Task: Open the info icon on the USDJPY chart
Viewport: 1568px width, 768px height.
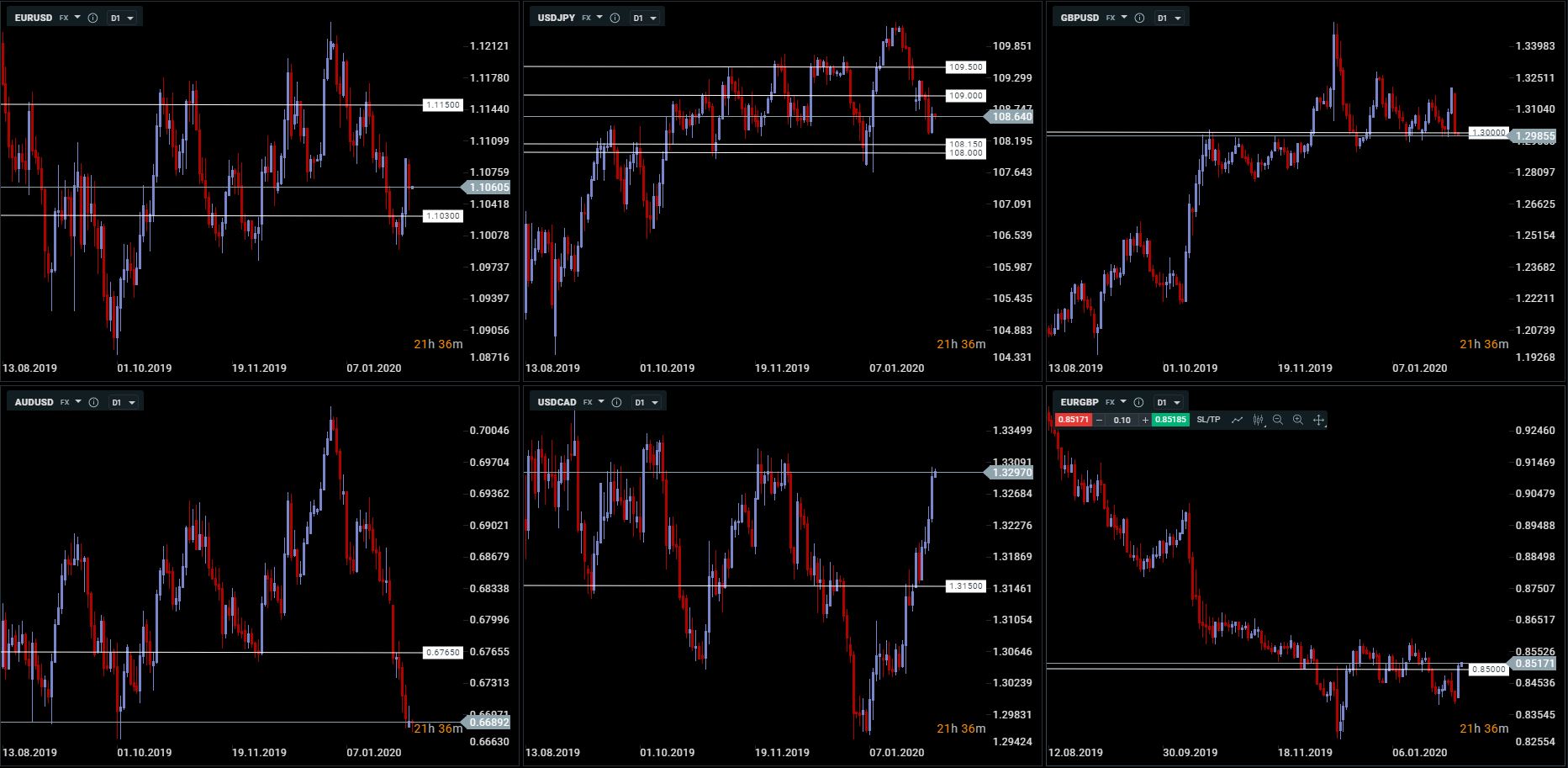Action: (615, 18)
